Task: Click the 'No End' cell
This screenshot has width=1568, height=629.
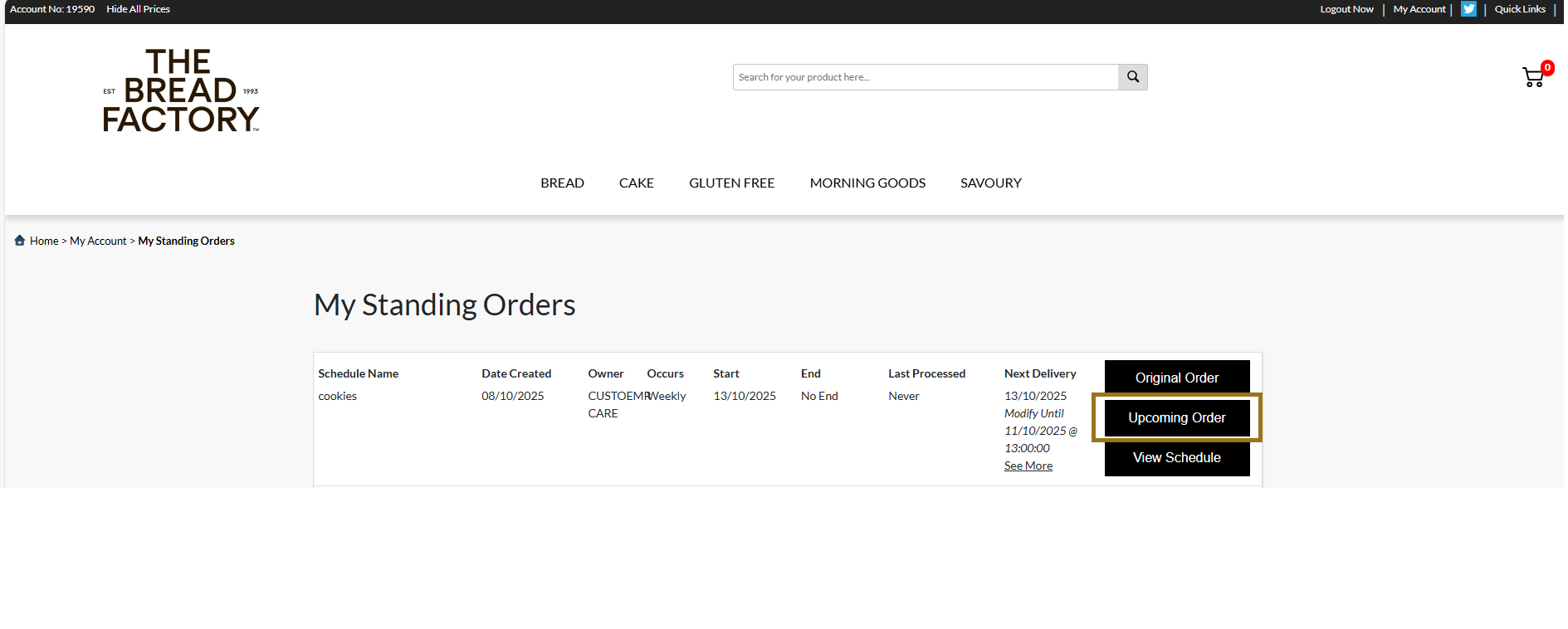Action: click(x=819, y=396)
